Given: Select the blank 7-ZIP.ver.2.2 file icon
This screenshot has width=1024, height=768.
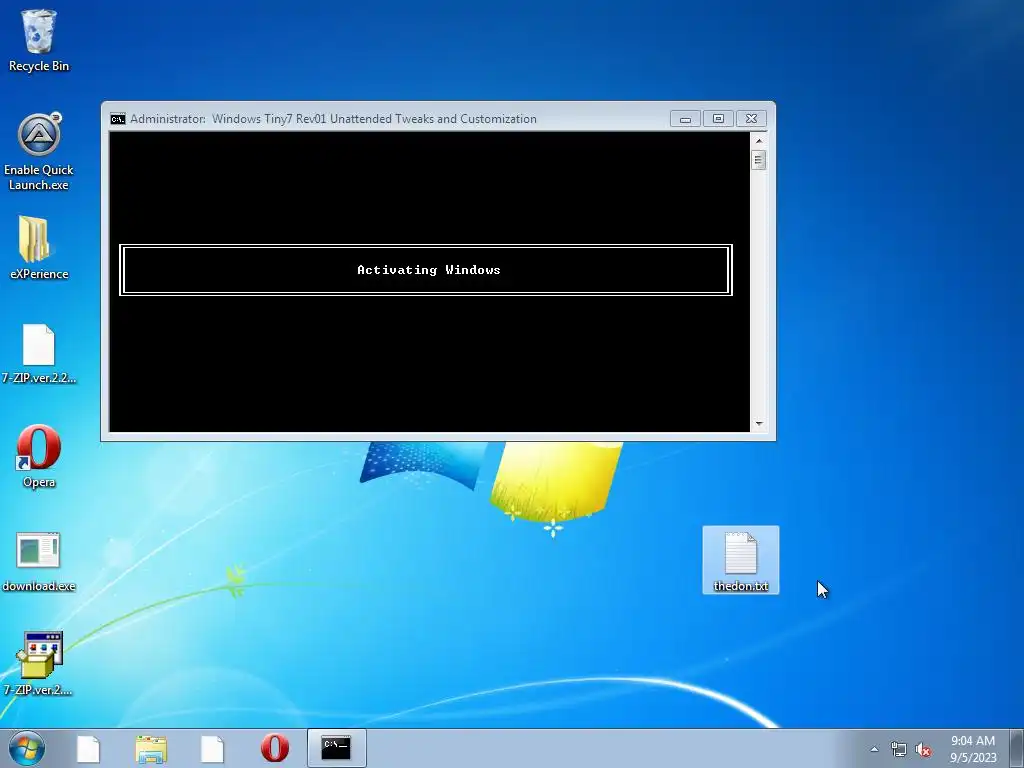Looking at the screenshot, I should click(x=39, y=353).
